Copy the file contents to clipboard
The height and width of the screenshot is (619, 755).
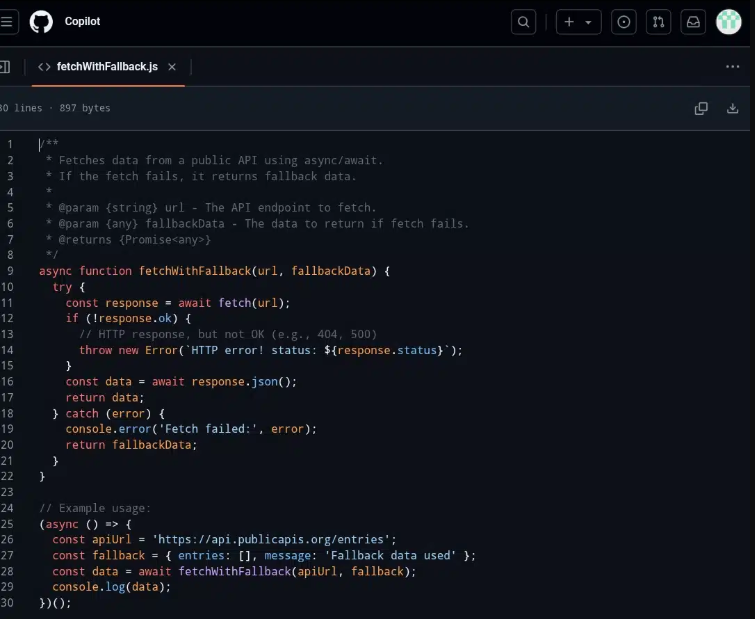tap(701, 108)
